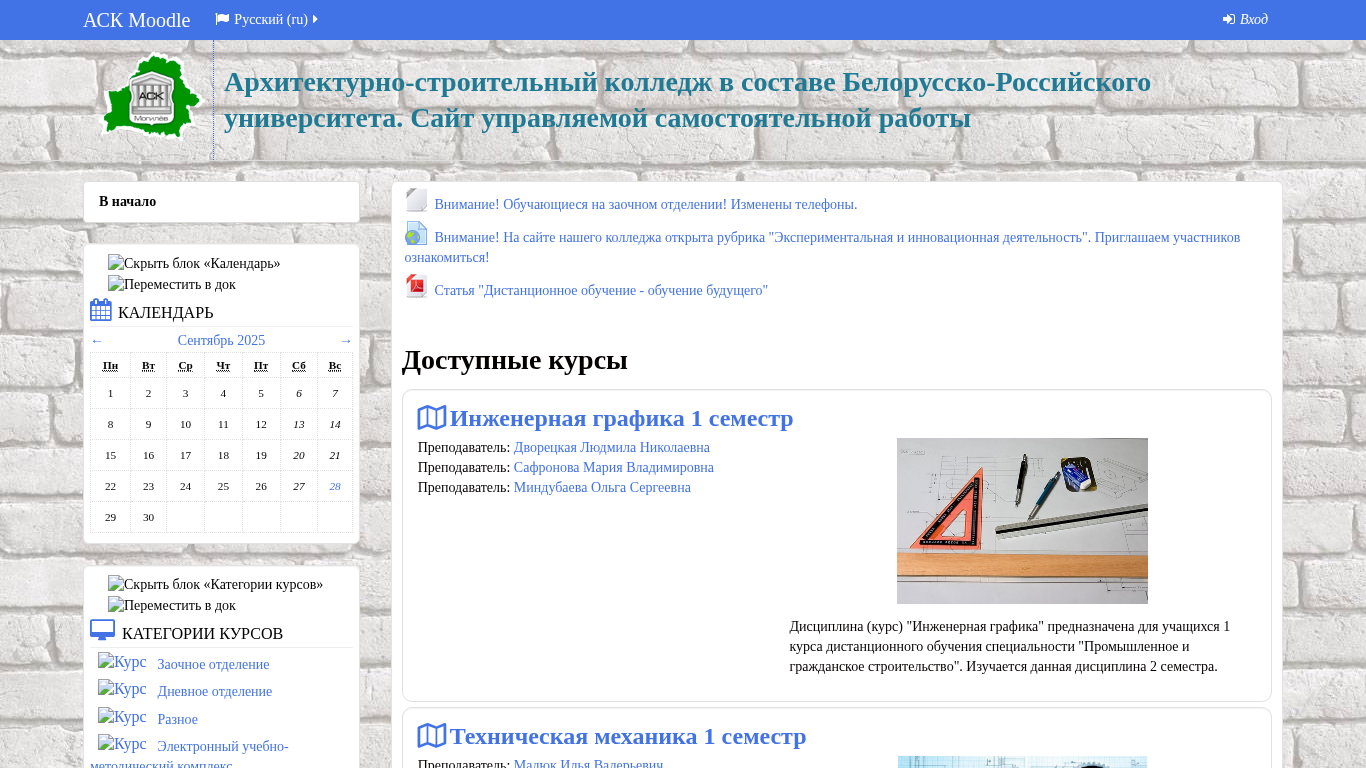Click the calendar block icon
1366x768 pixels.
coord(101,310)
